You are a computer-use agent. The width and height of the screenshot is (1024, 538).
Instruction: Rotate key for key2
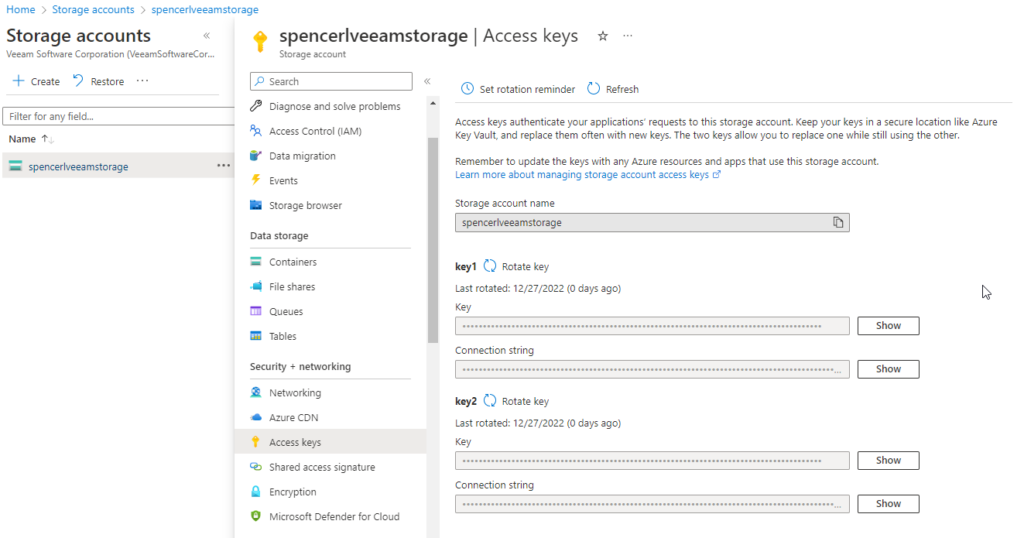click(x=516, y=401)
